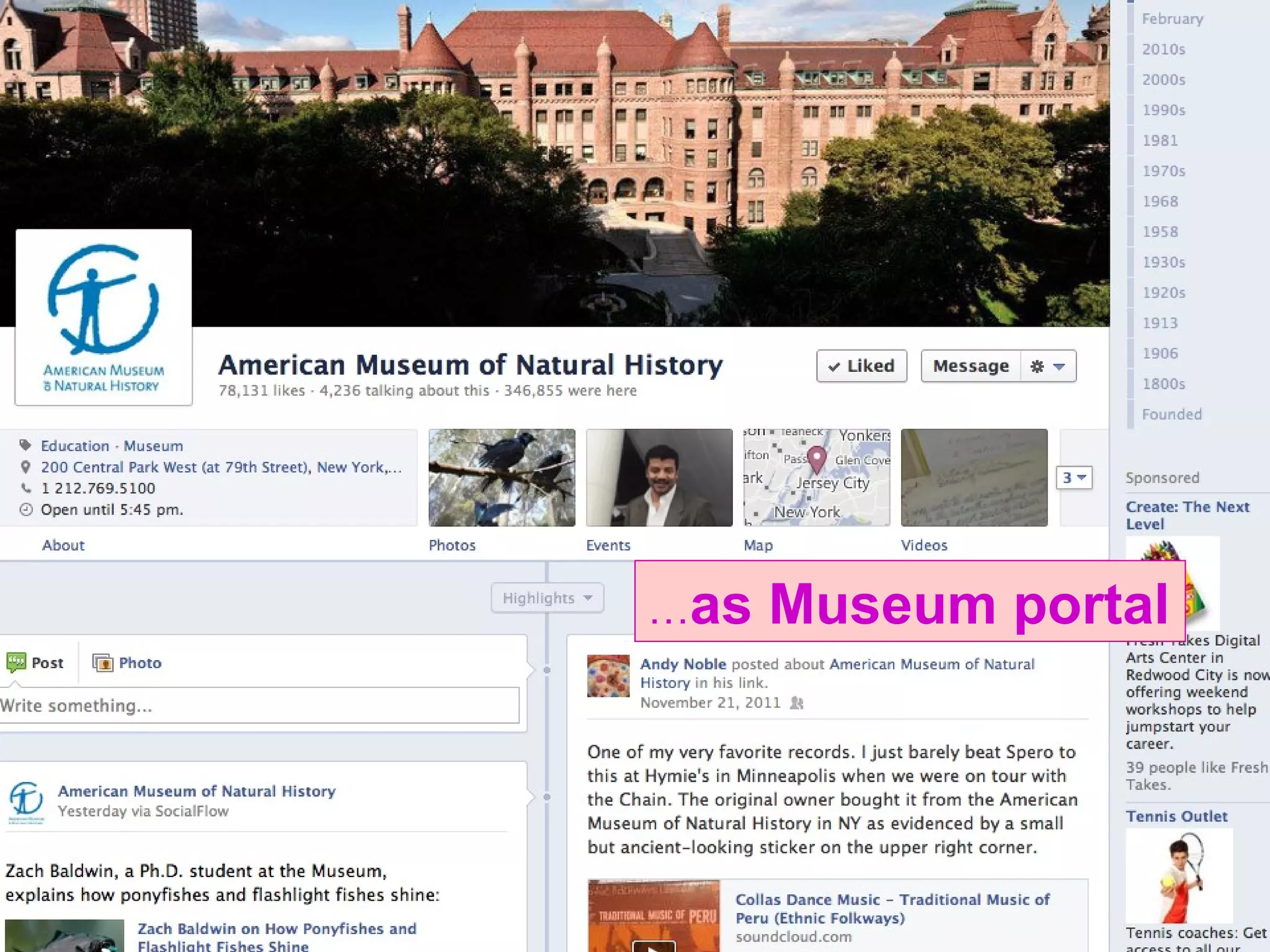
Task: Jump to February on the timeline
Action: click(x=1172, y=19)
